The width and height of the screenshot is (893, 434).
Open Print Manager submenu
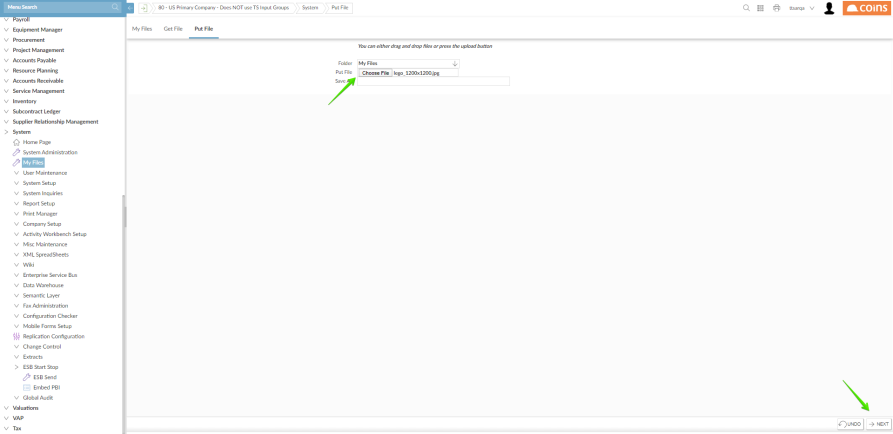click(x=40, y=214)
